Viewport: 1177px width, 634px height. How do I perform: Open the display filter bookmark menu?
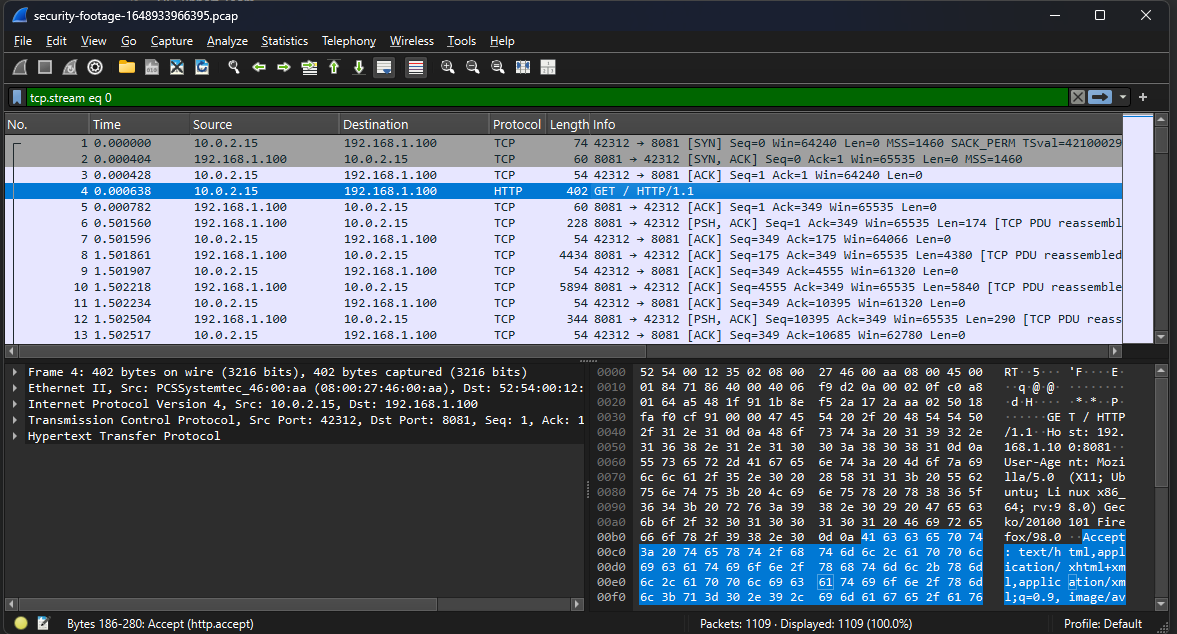pos(17,97)
